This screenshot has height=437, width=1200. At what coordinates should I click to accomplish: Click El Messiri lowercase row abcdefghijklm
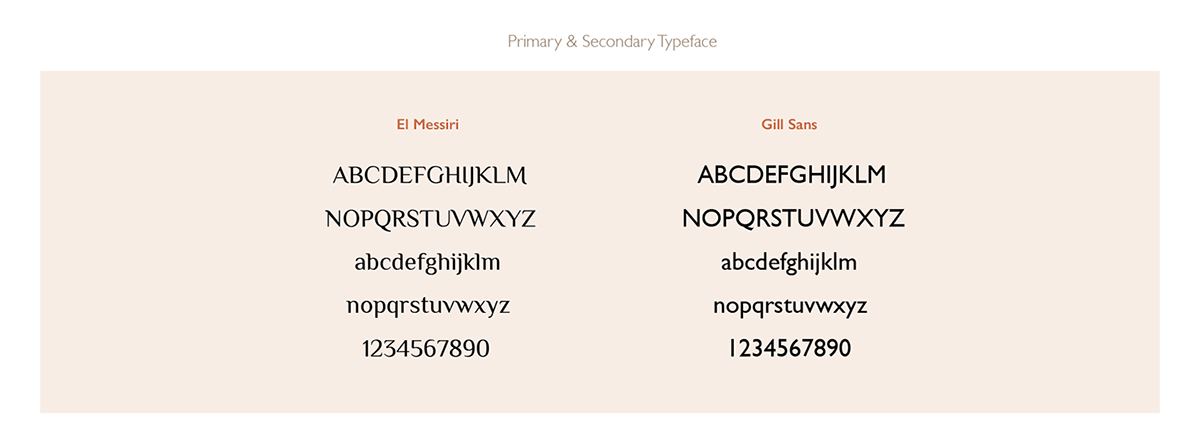coord(427,263)
